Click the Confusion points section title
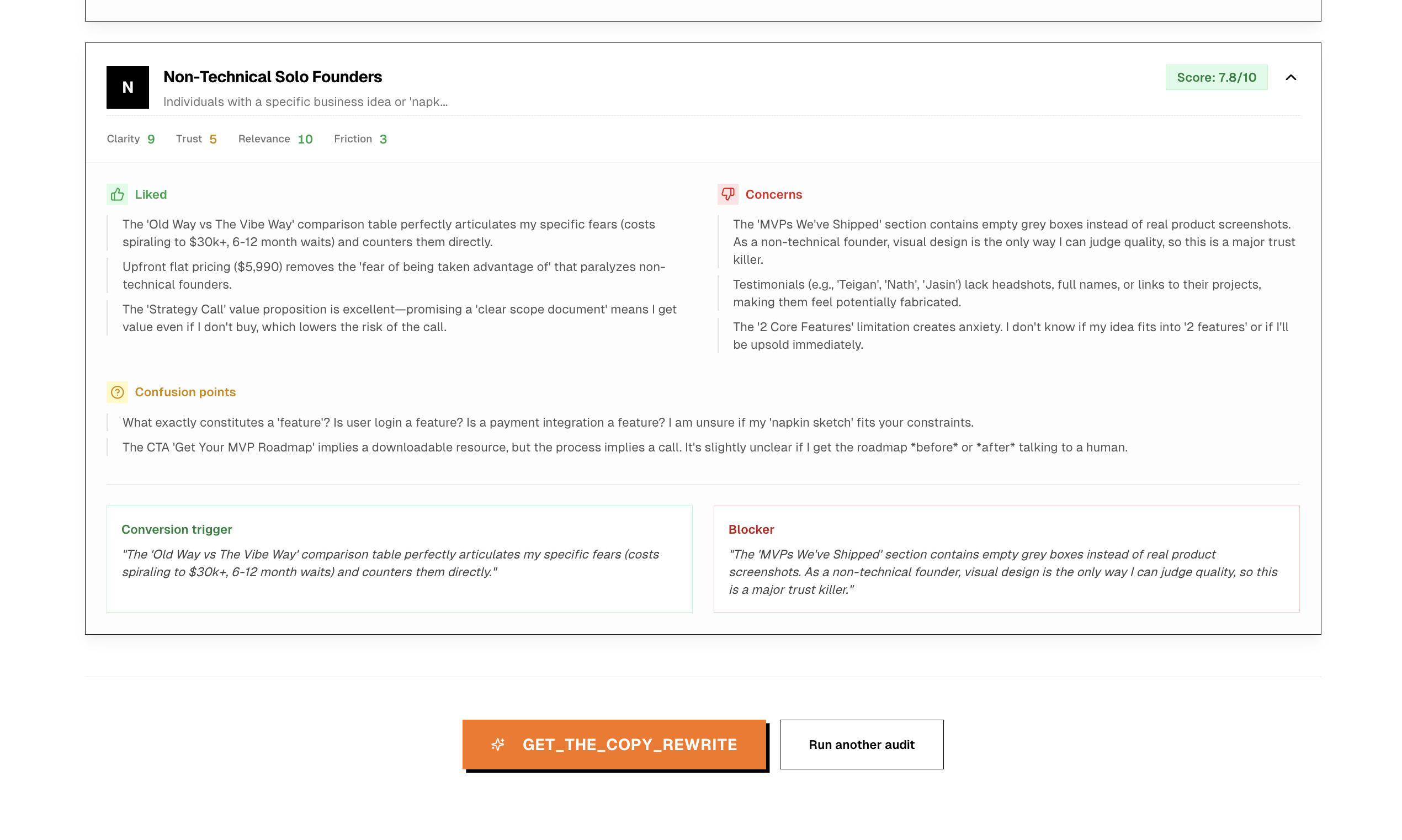Viewport: 1402px width, 840px height. 185,392
